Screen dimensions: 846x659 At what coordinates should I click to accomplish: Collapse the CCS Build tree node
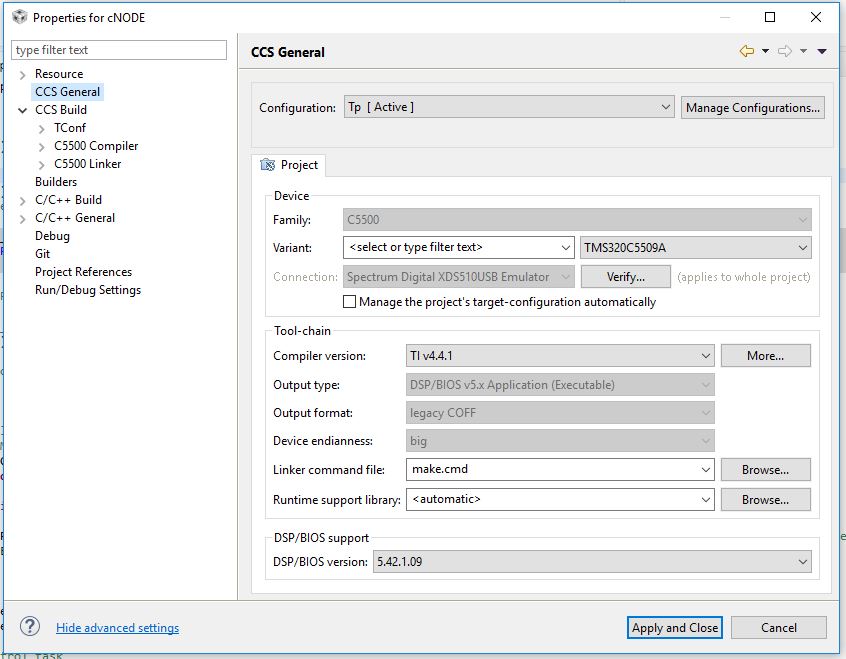(x=23, y=110)
